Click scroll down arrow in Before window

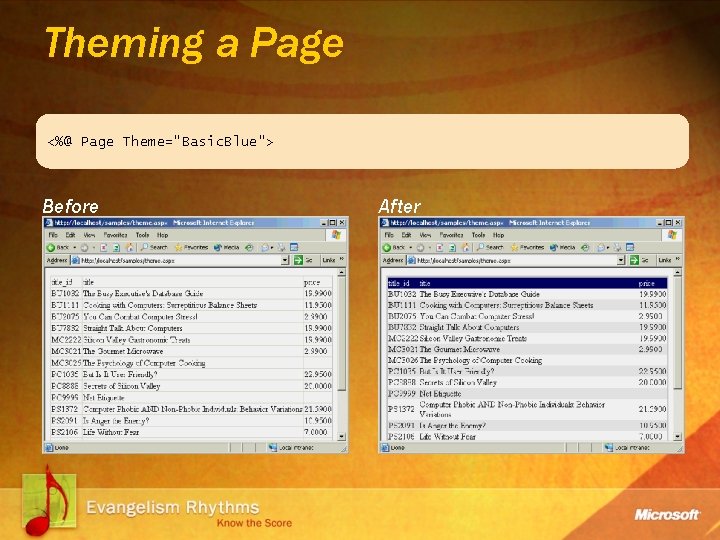pos(341,436)
